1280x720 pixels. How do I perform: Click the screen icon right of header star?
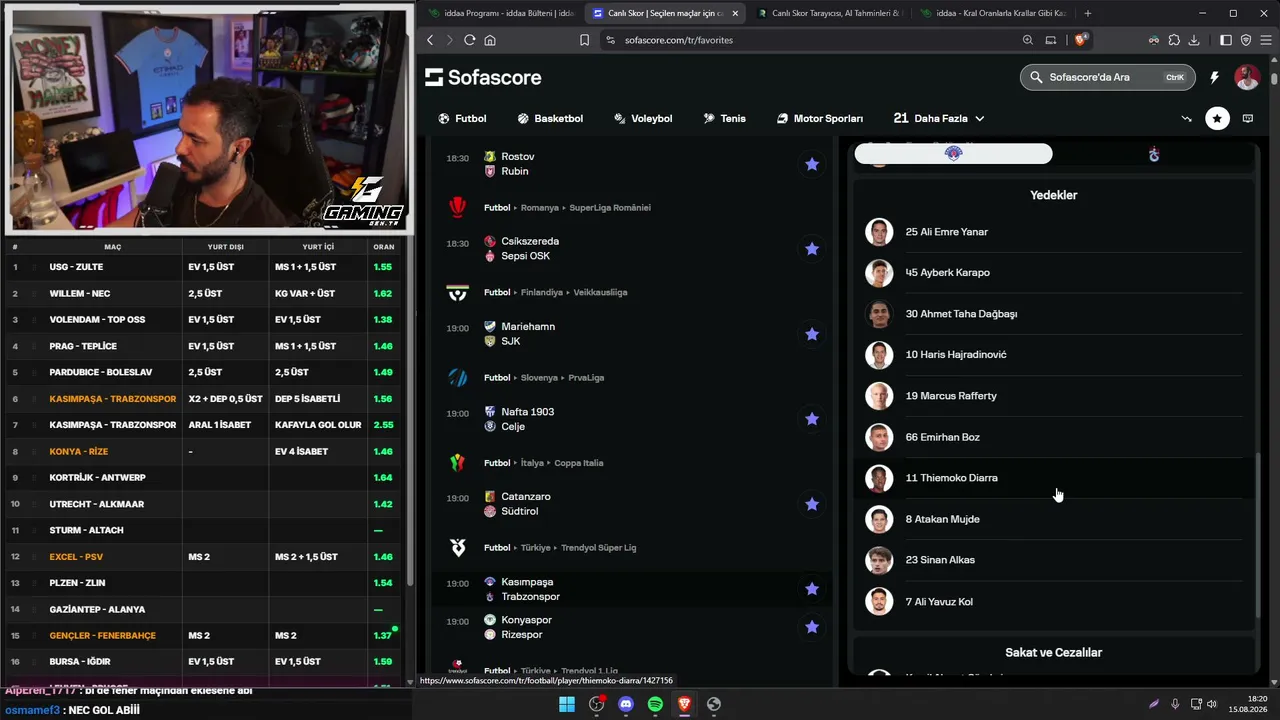pyautogui.click(x=1247, y=118)
